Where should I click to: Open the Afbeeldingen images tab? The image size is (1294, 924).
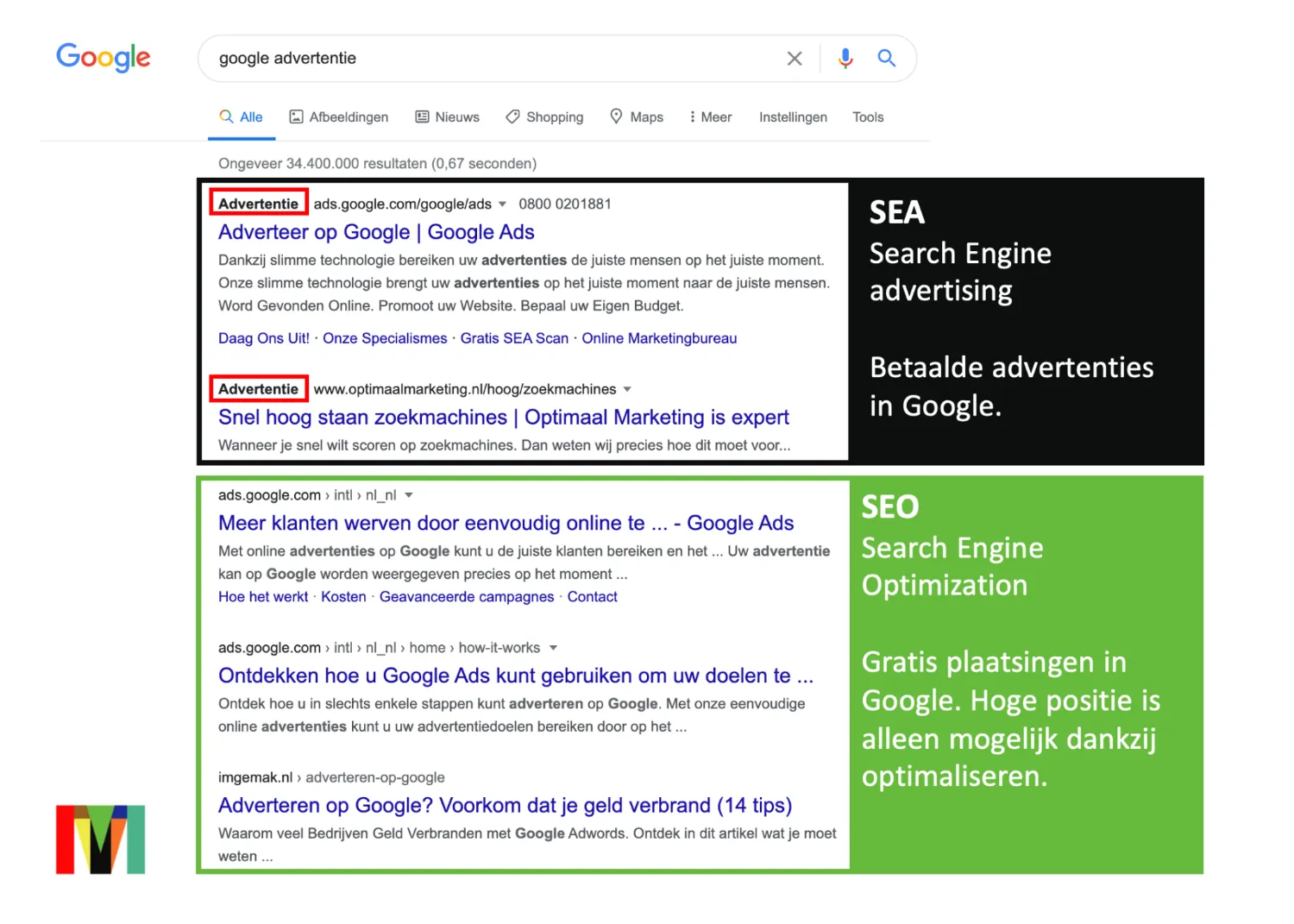coord(338,117)
